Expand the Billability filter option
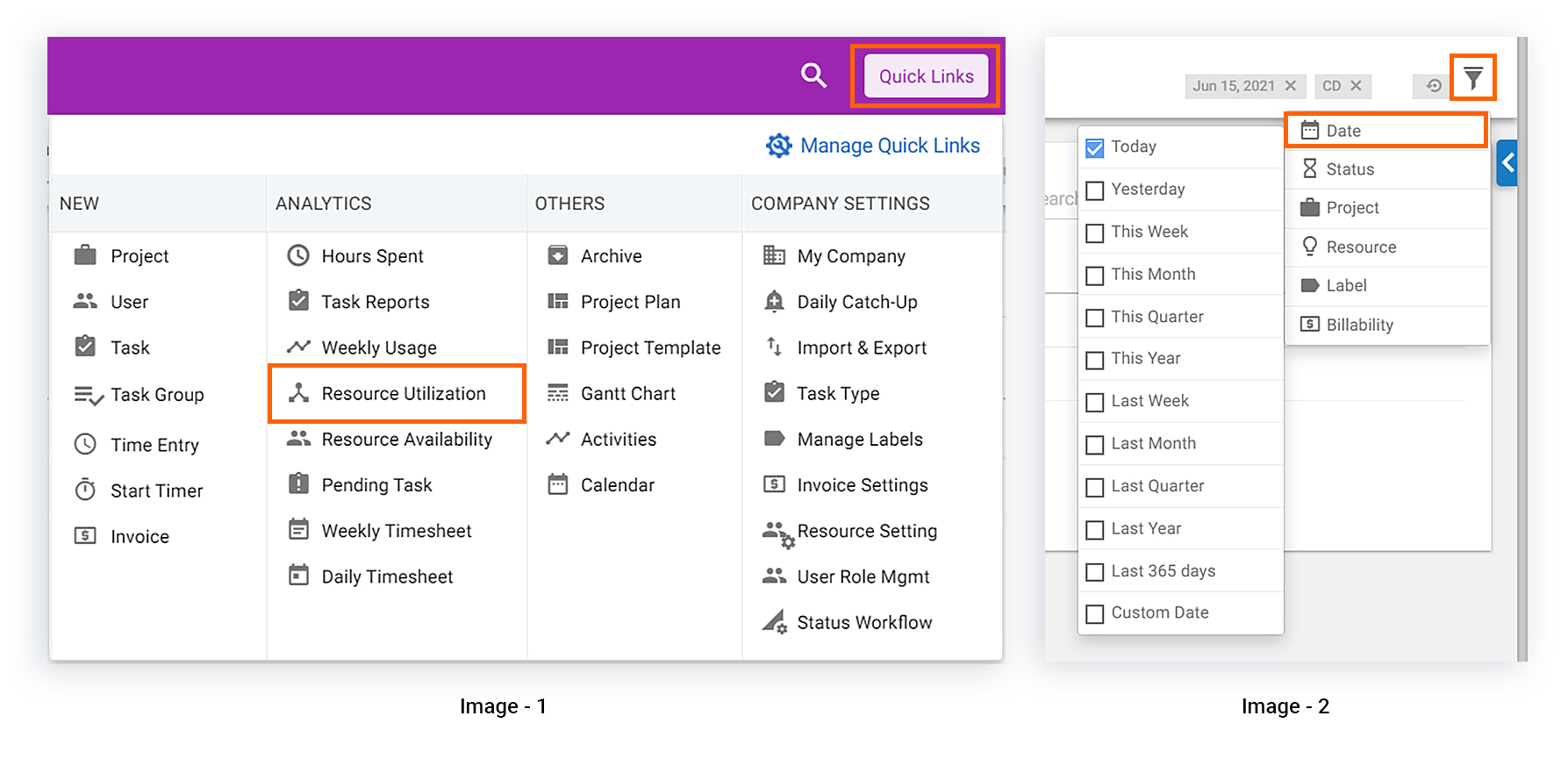This screenshot has height=759, width=1568. 1387,325
